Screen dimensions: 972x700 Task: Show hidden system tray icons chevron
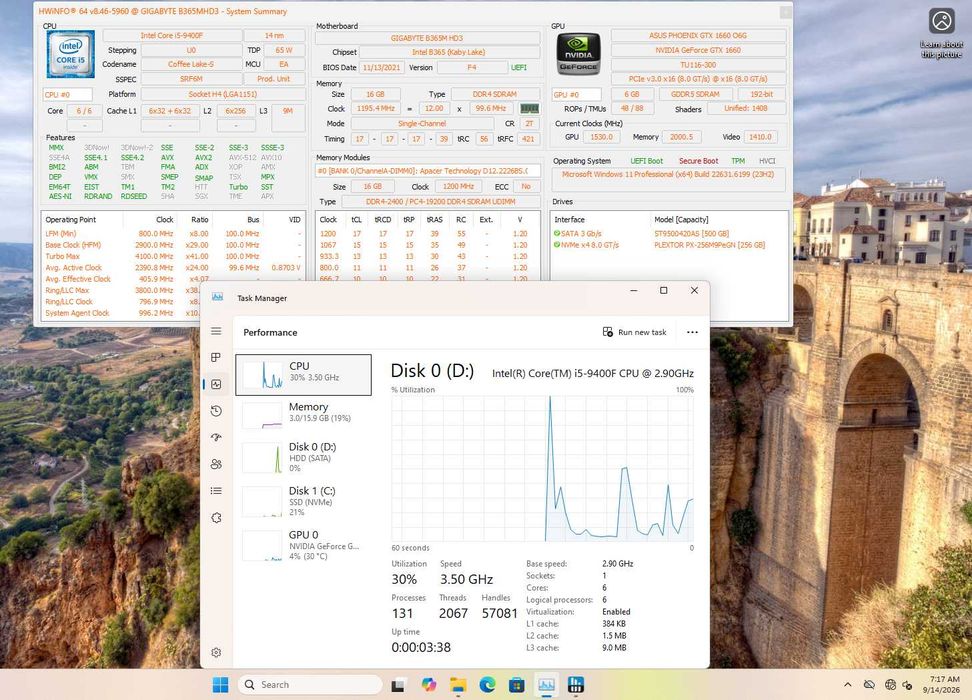(x=847, y=684)
